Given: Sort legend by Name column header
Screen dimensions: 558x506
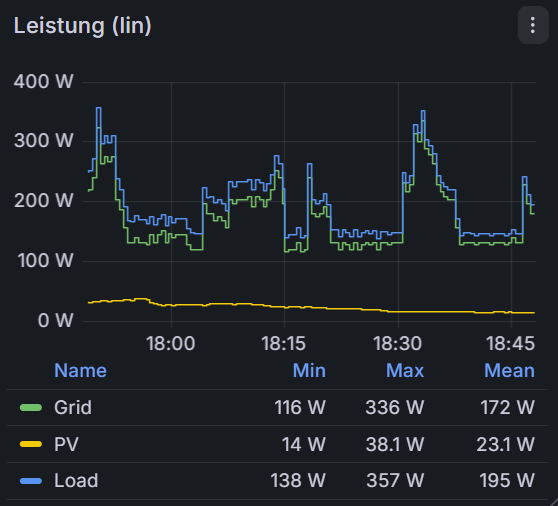Looking at the screenshot, I should click(80, 370).
